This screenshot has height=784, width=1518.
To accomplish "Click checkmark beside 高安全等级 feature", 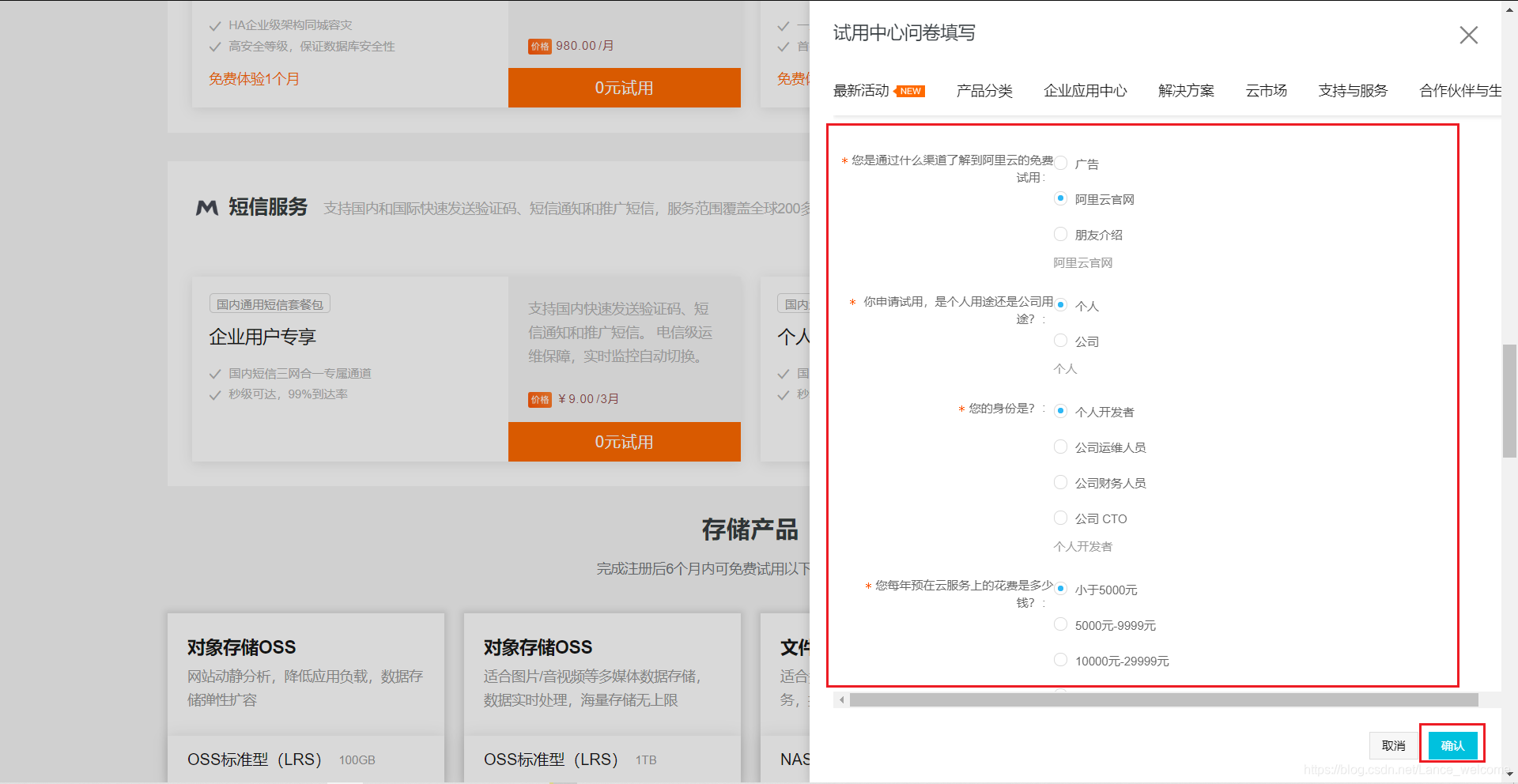I will (x=214, y=47).
